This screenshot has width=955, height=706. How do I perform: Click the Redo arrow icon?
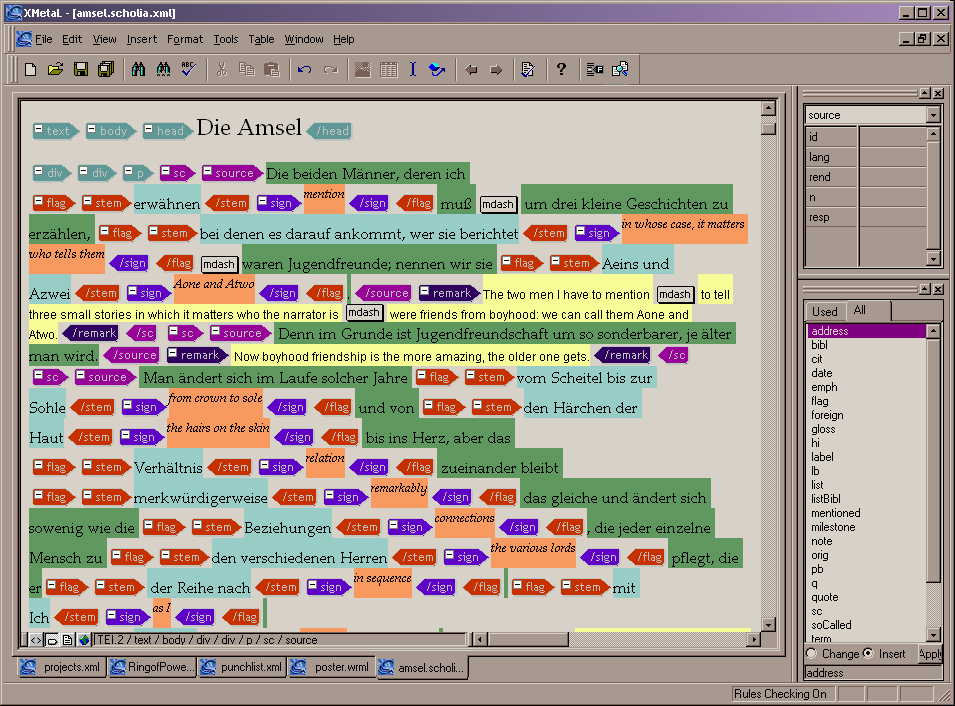tap(330, 69)
